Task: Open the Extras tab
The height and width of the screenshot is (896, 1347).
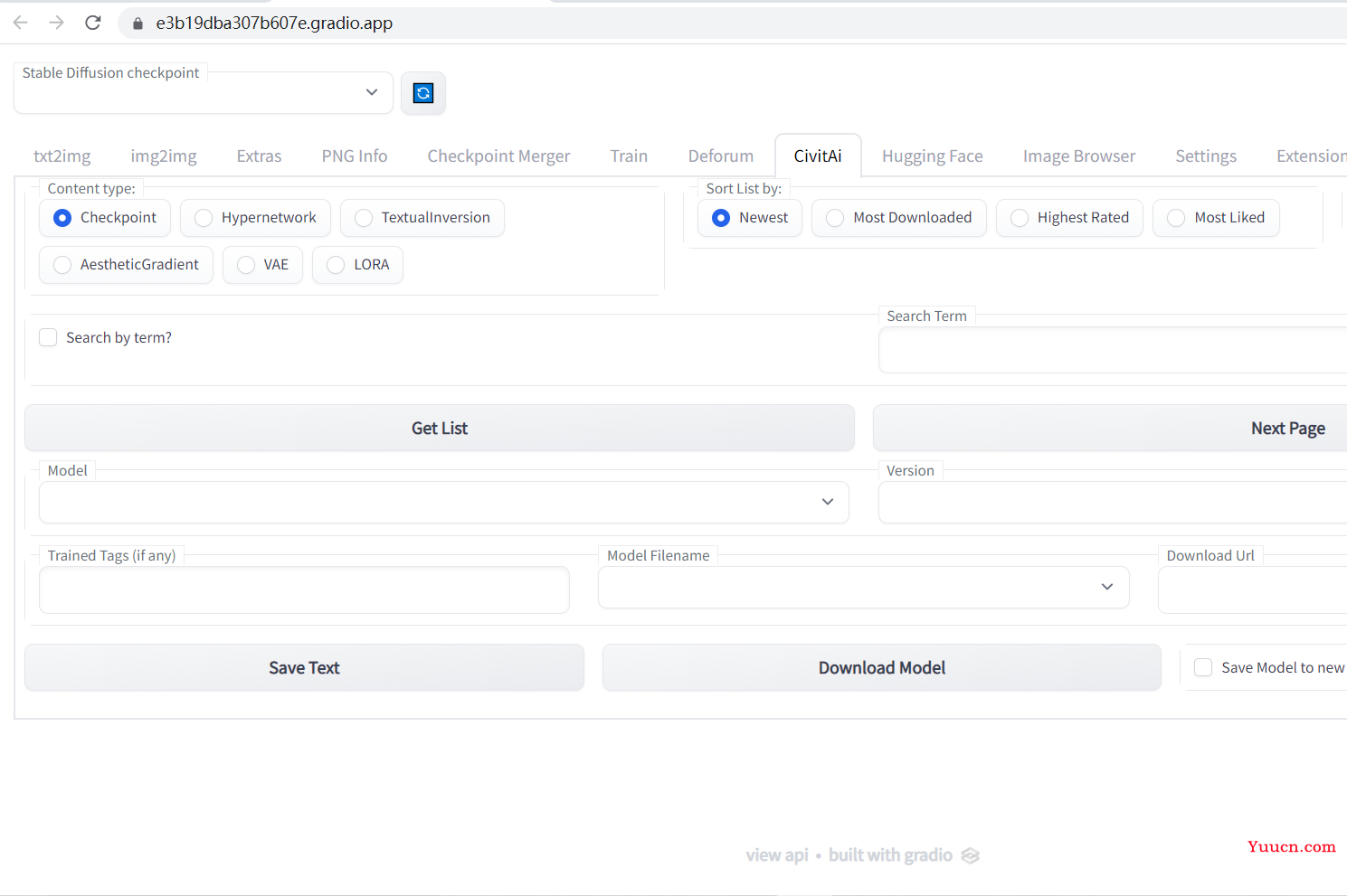Action: pyautogui.click(x=260, y=156)
